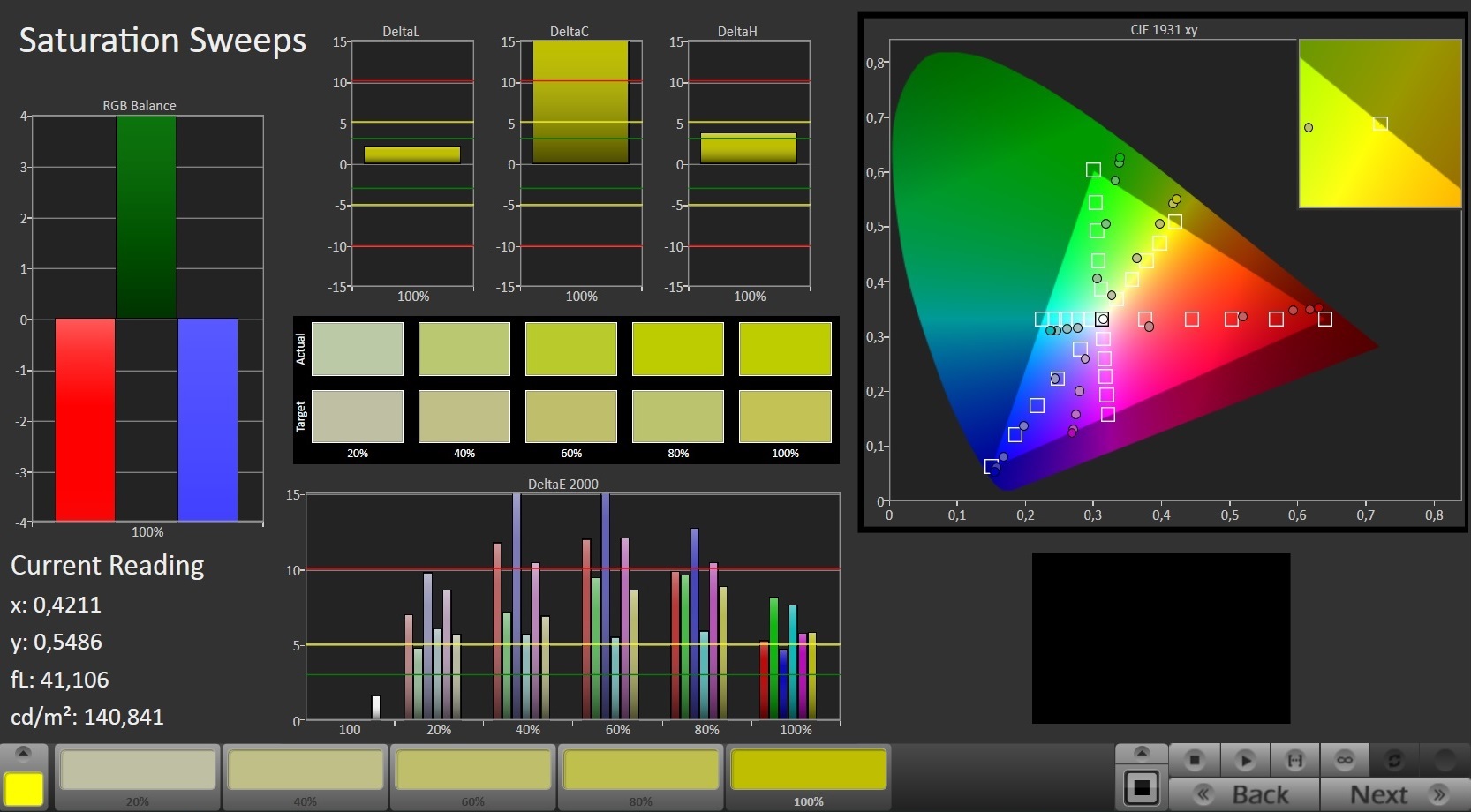Click the Saturation Sweeps title

(162, 41)
